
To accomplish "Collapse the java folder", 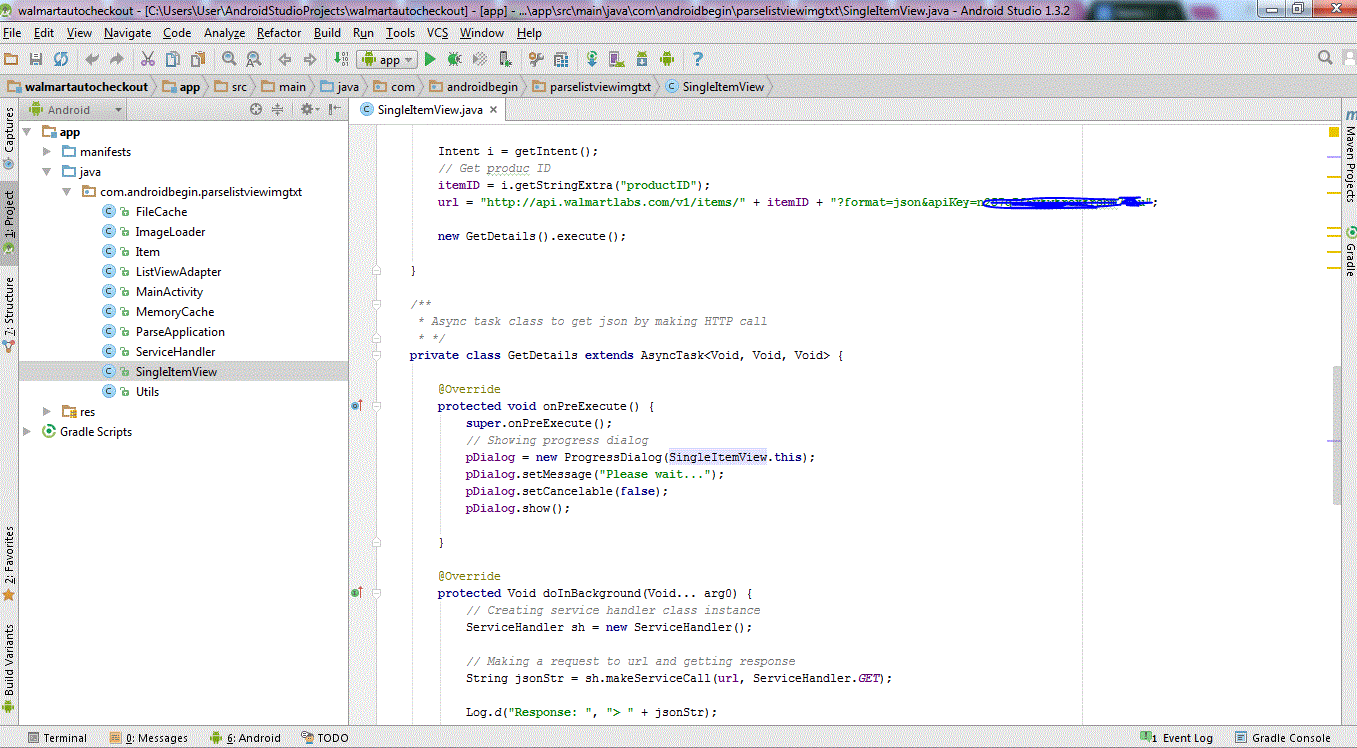I will (x=47, y=172).
